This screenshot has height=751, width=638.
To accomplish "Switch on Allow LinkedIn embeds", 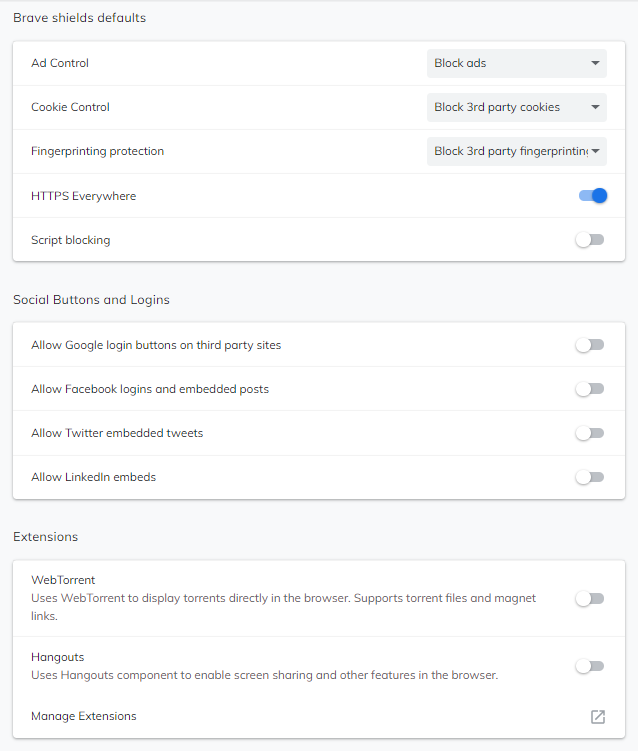I will coord(590,477).
